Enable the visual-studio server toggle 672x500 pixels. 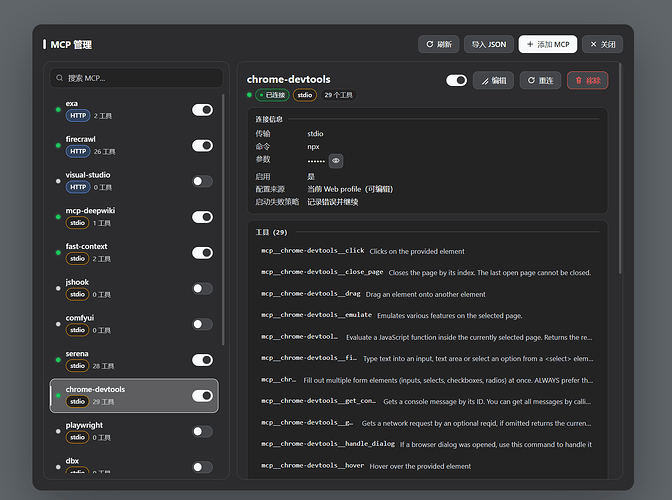point(202,181)
